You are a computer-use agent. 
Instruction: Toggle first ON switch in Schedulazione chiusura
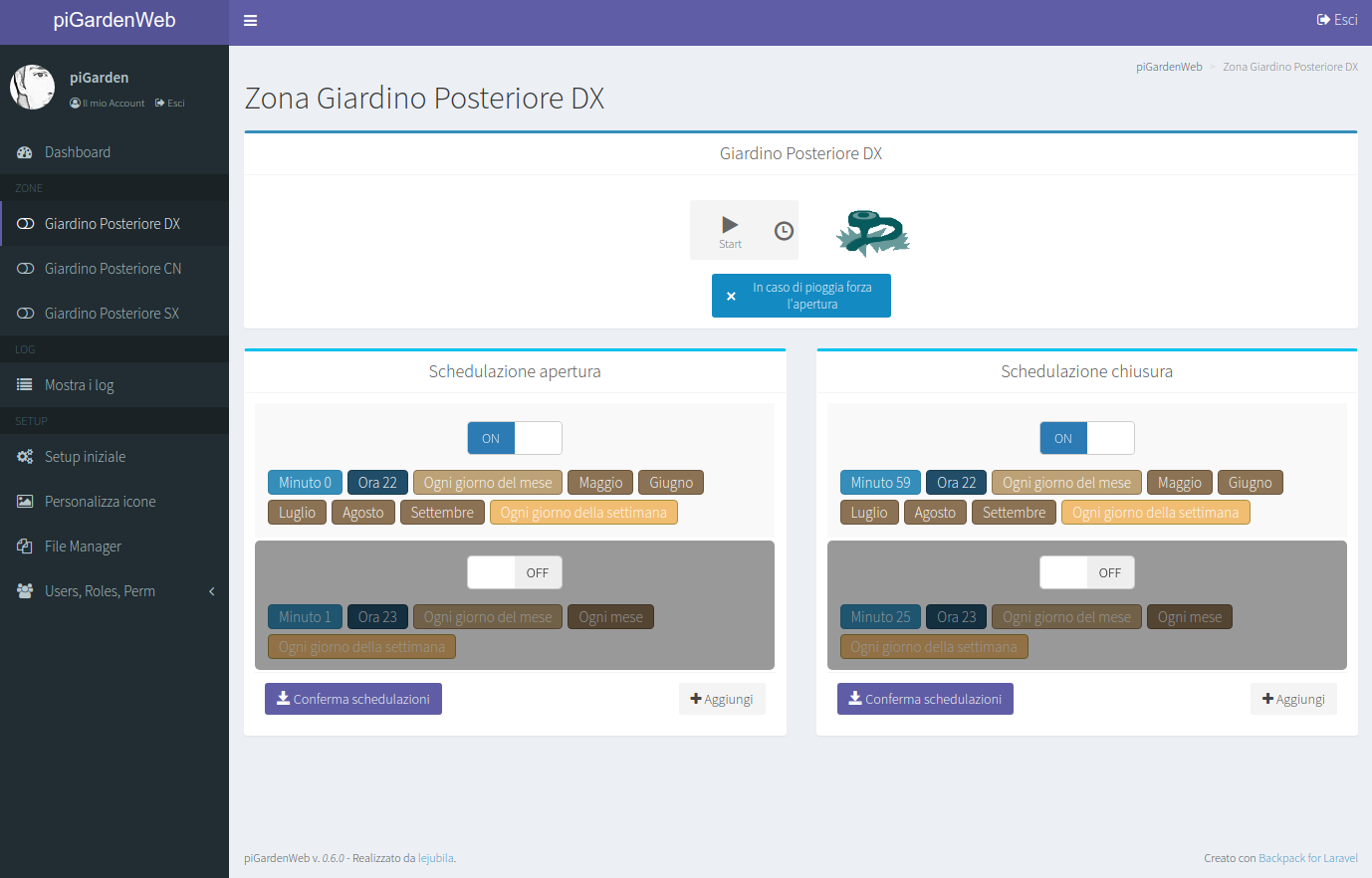[x=1087, y=438]
